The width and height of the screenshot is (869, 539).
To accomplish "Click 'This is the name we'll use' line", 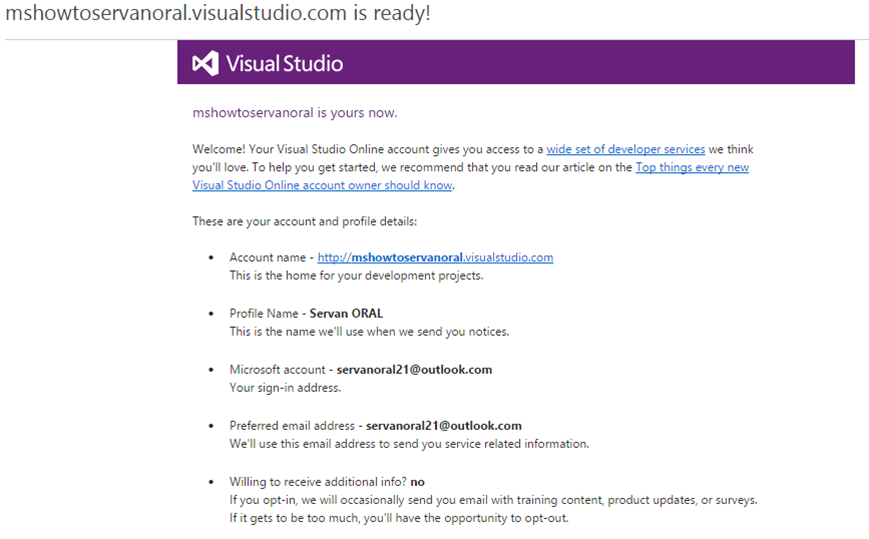I will (x=369, y=332).
